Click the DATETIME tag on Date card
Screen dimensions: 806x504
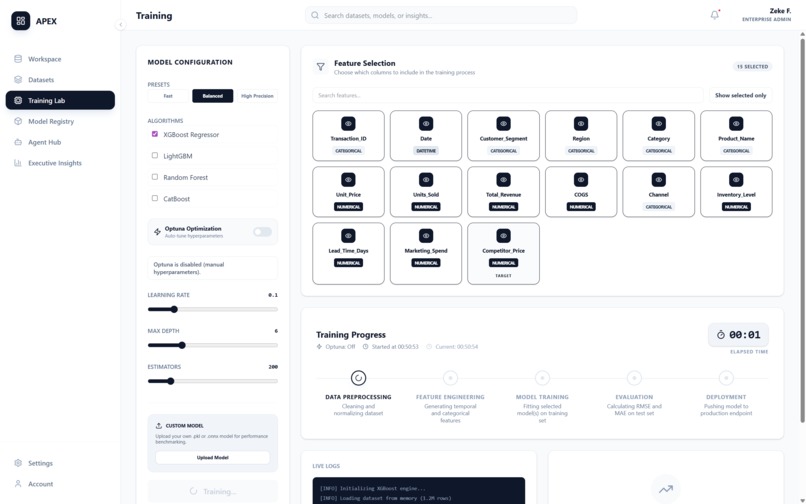[x=426, y=151]
